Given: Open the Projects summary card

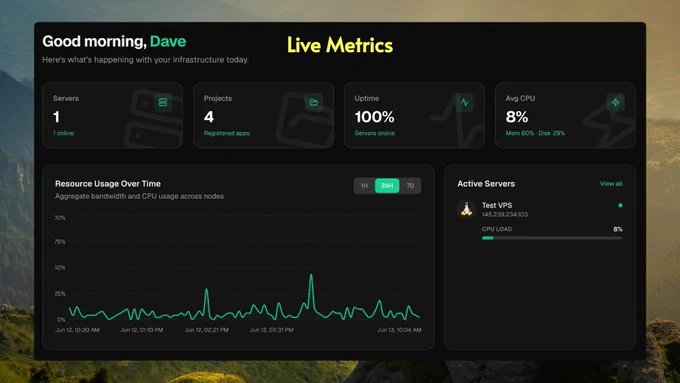Looking at the screenshot, I should (263, 115).
